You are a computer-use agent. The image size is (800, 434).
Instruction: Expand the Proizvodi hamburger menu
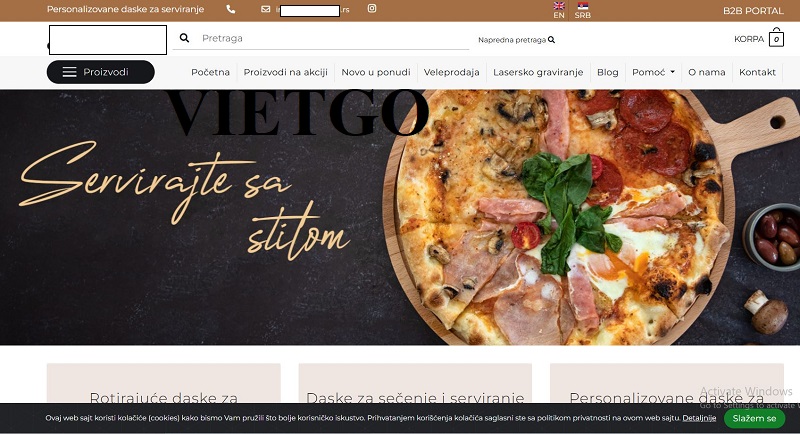(100, 72)
